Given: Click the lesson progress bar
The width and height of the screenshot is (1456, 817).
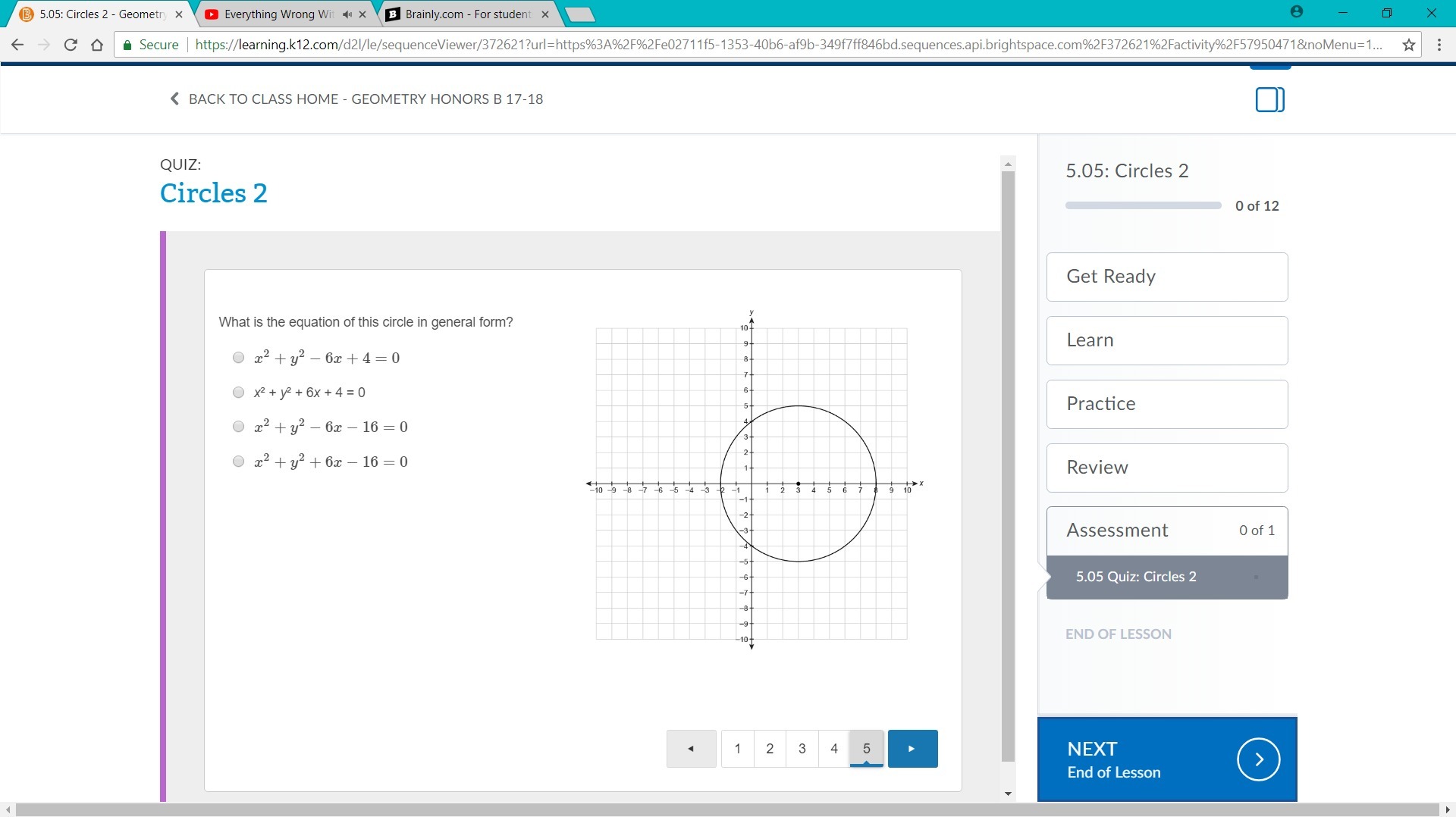Looking at the screenshot, I should pos(1144,205).
